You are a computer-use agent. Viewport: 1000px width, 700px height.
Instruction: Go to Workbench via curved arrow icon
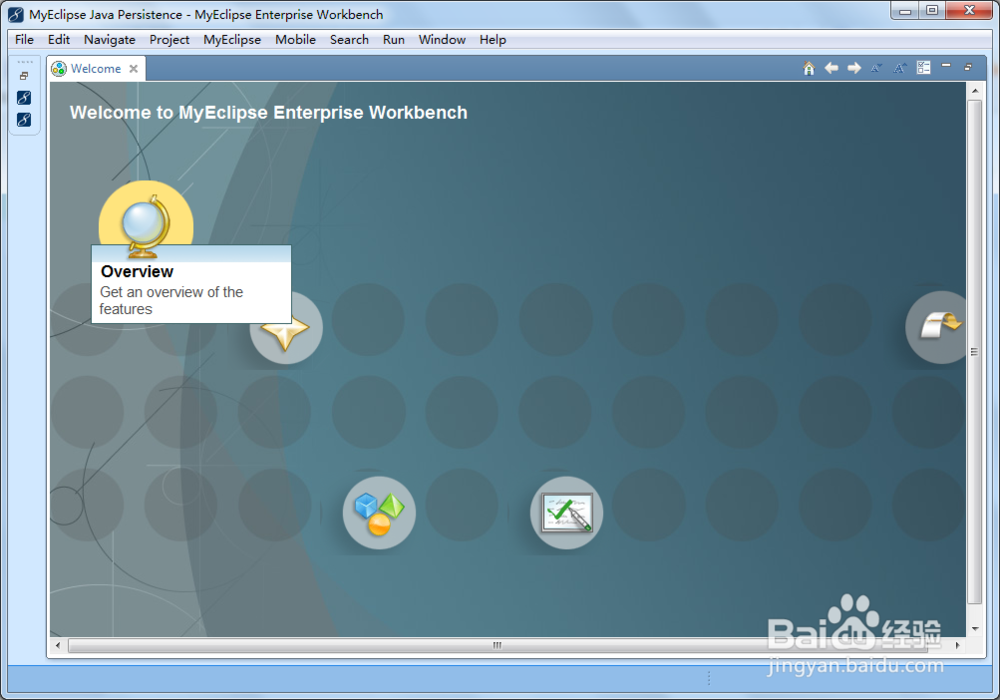coord(938,327)
